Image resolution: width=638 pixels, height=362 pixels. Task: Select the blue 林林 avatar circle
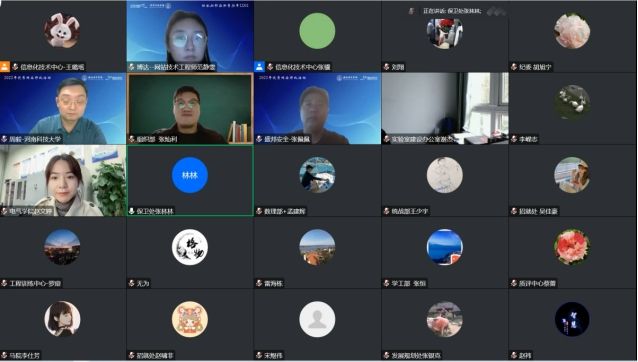190,175
